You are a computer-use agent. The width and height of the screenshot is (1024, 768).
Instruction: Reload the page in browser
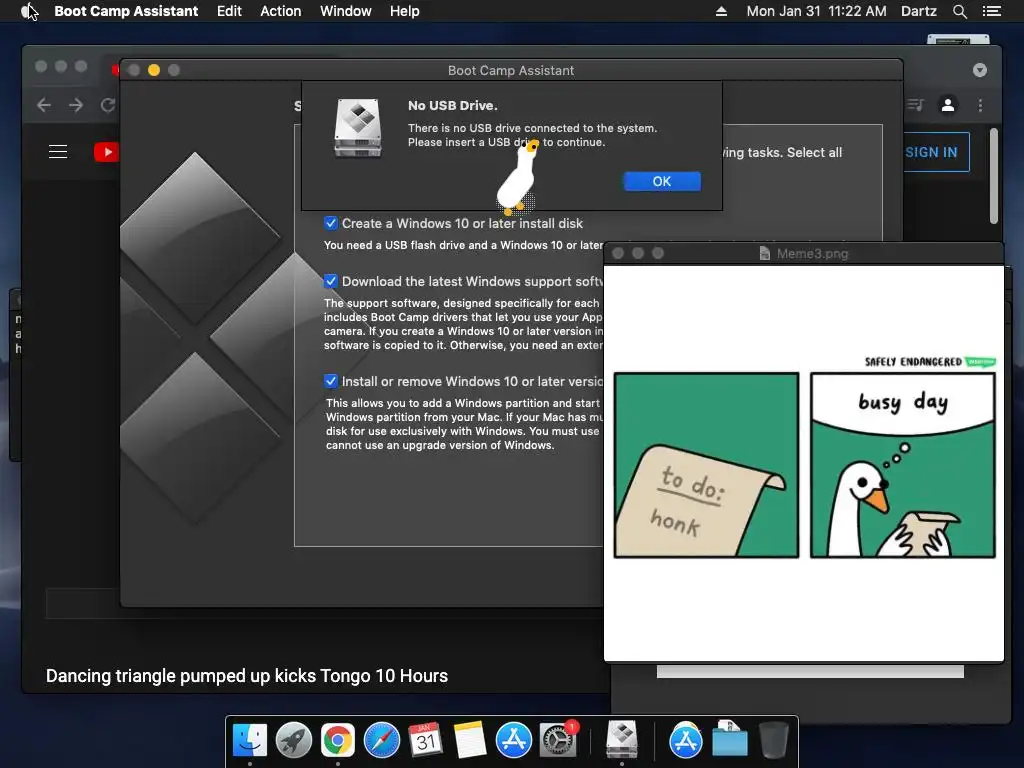coord(108,105)
